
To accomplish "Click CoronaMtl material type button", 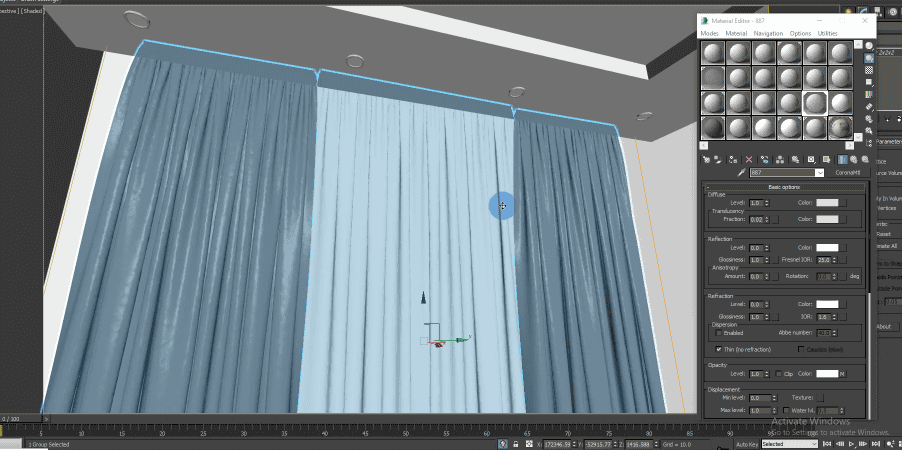I will (x=847, y=173).
